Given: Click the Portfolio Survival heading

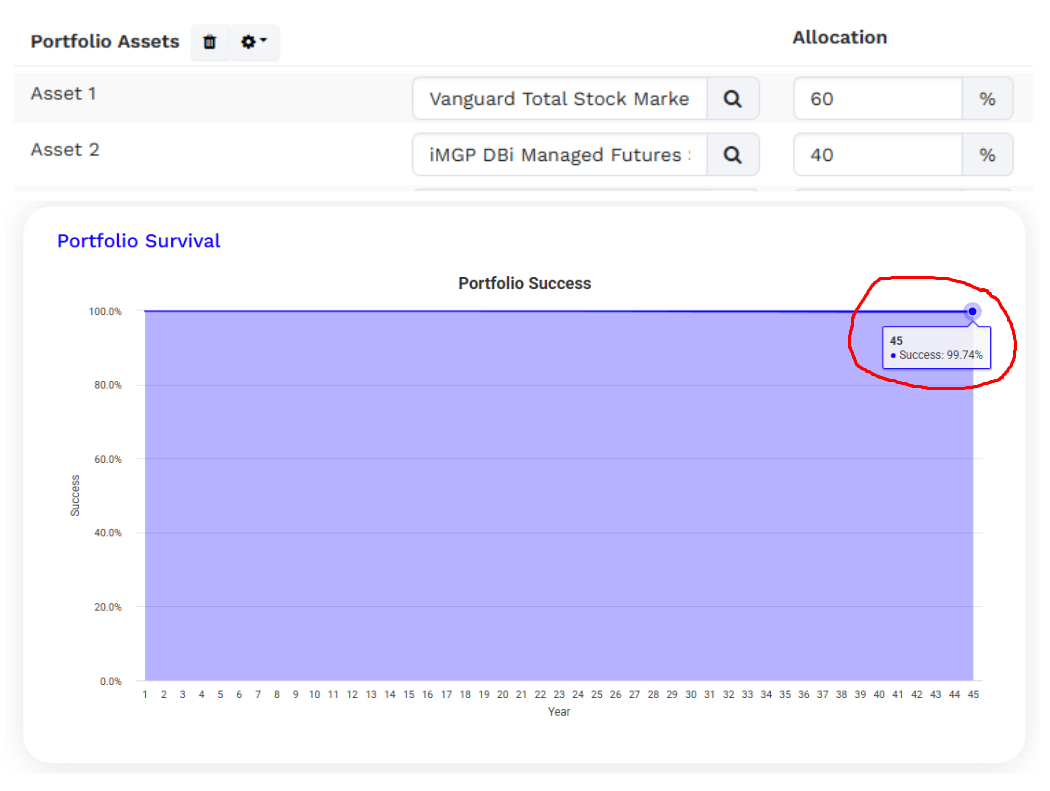Looking at the screenshot, I should (139, 241).
